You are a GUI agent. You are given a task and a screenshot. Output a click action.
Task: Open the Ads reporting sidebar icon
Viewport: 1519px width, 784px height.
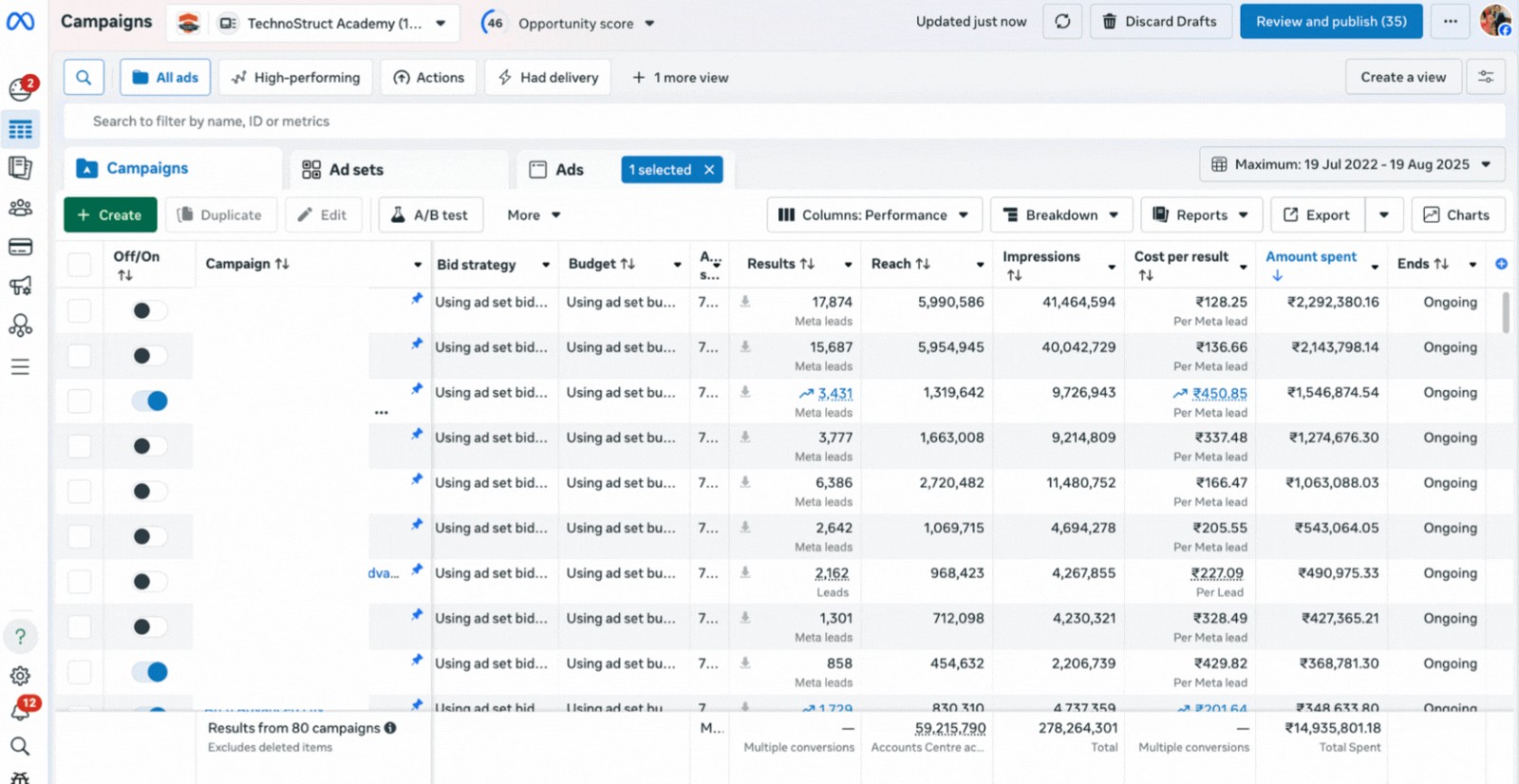pyautogui.click(x=20, y=168)
